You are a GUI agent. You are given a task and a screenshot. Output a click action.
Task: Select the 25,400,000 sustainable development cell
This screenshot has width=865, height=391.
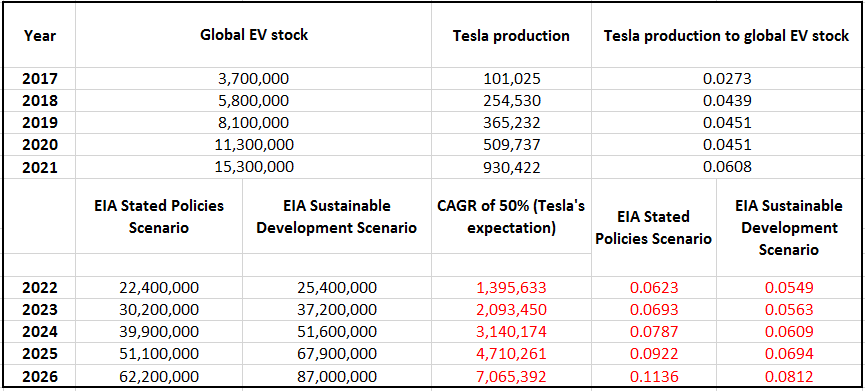pos(337,287)
